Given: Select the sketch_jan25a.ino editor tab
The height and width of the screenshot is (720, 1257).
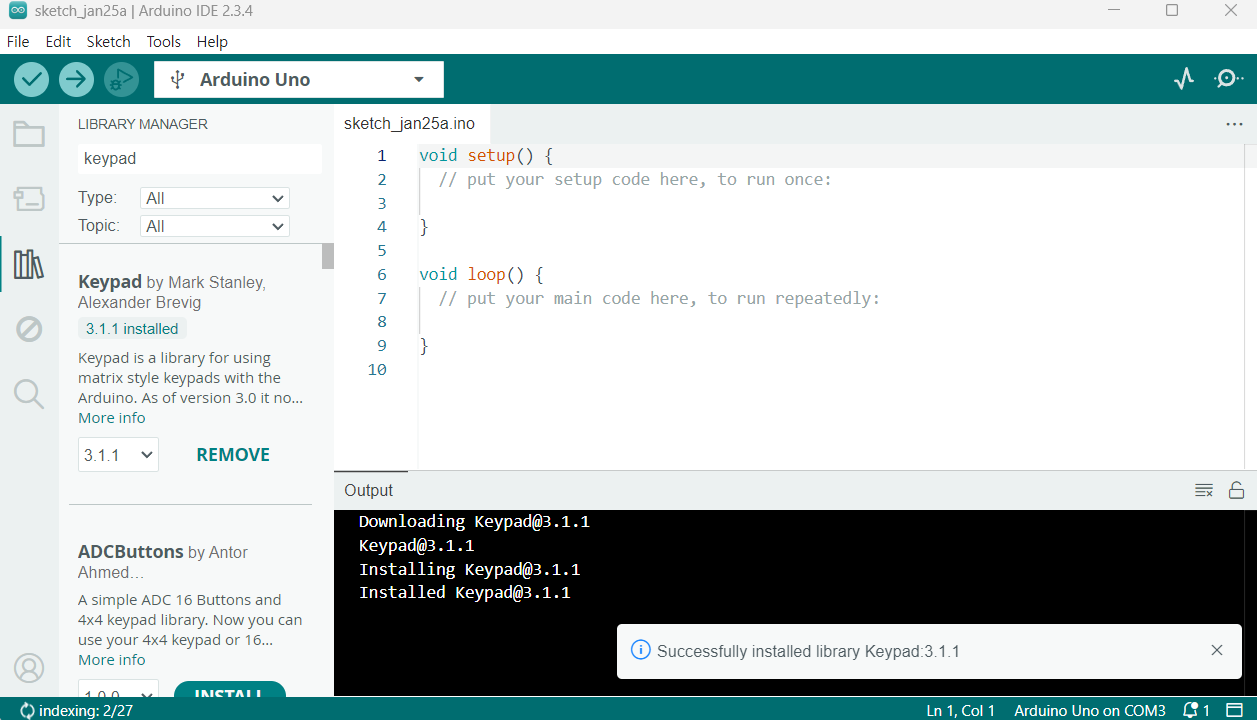Looking at the screenshot, I should pos(409,124).
